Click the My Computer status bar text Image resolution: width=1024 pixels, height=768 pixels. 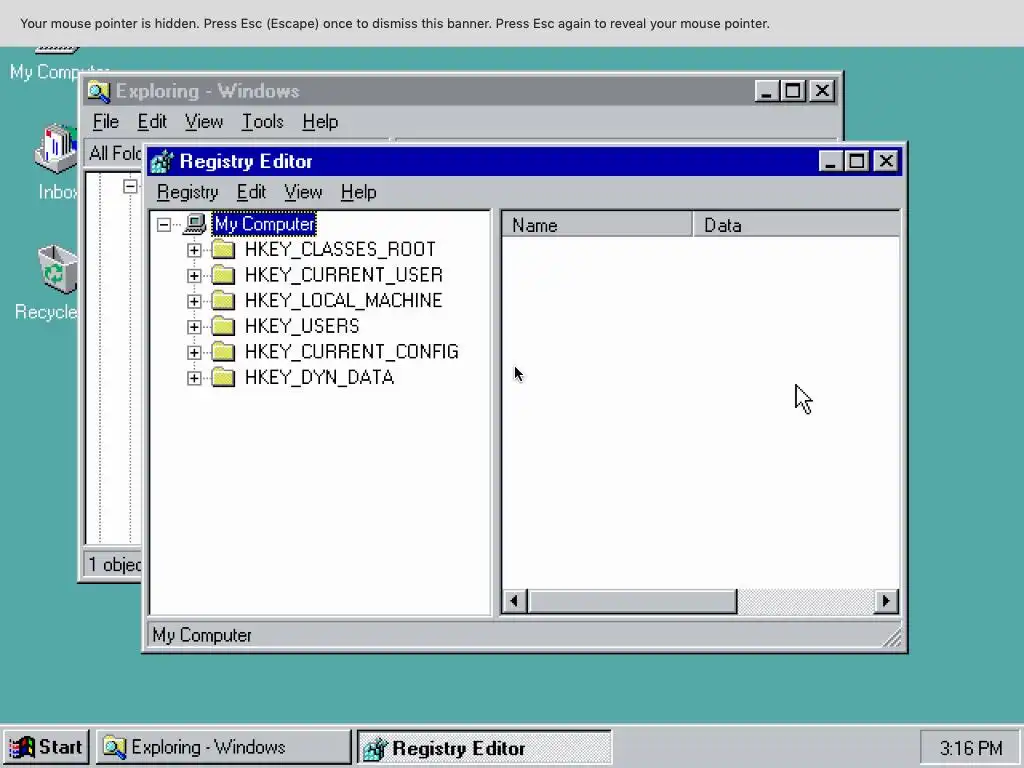202,635
